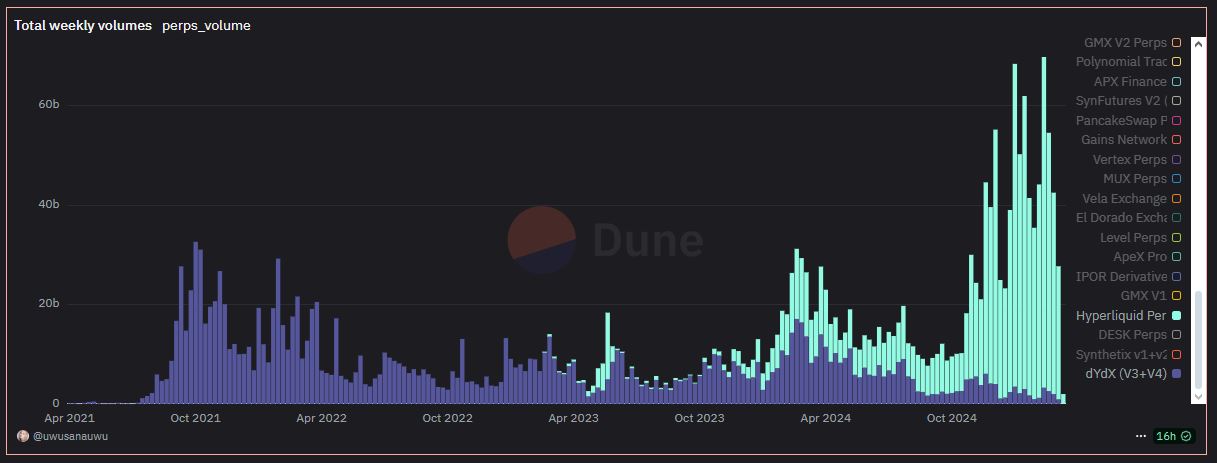Click the uwusanauwu user avatar
The height and width of the screenshot is (463, 1217).
[x=23, y=436]
